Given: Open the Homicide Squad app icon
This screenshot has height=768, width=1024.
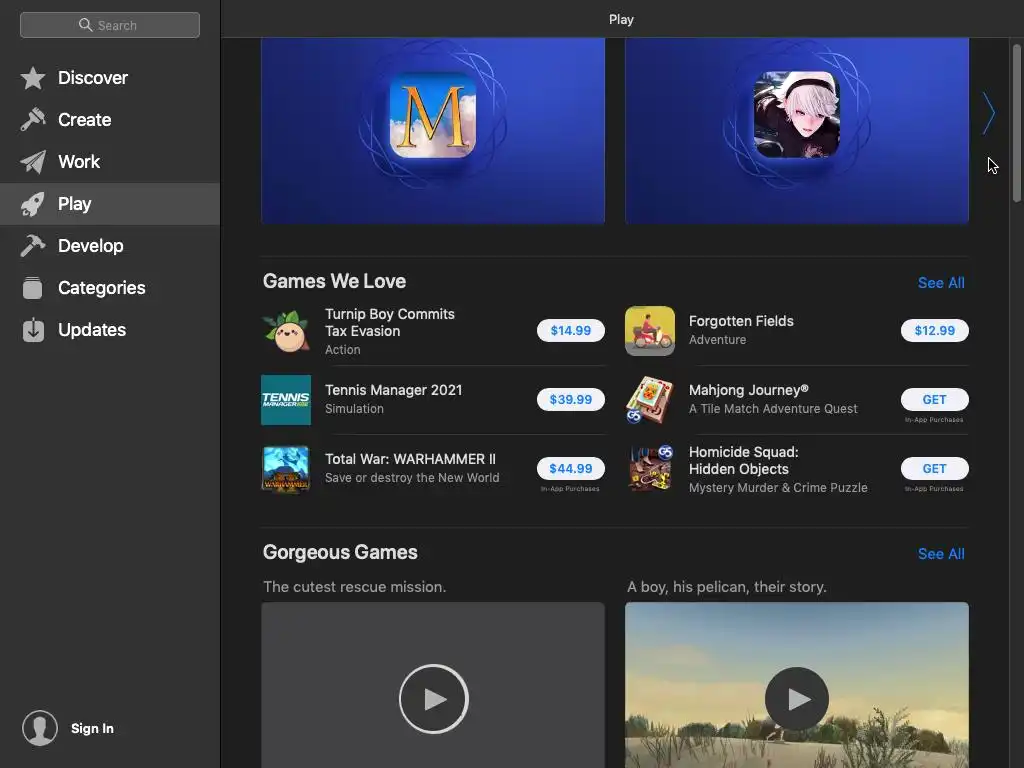Looking at the screenshot, I should point(650,469).
